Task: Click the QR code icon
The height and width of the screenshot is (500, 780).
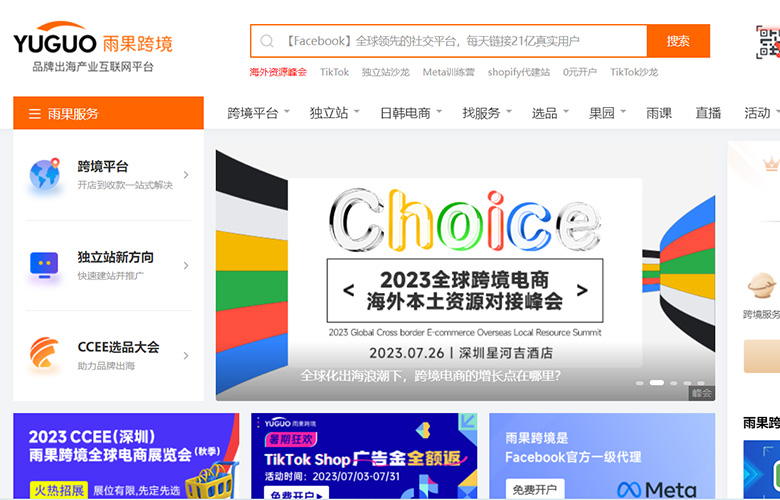Action: pyautogui.click(x=768, y=42)
